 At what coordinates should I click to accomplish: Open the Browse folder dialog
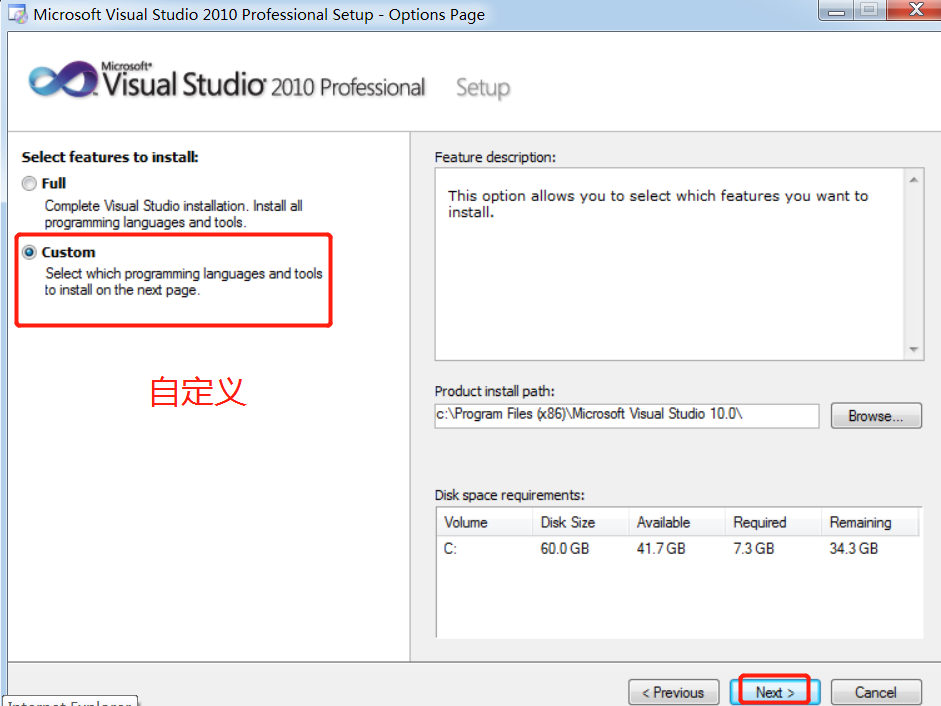click(x=875, y=416)
